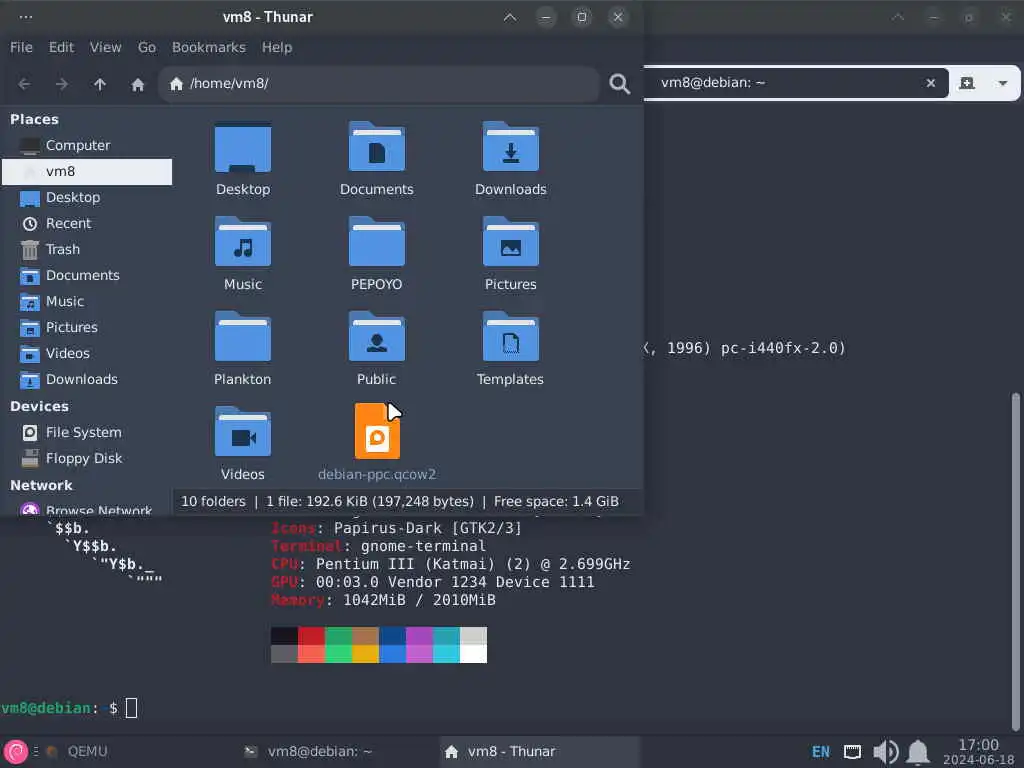Select vm8 home in Places sidebar

tap(88, 172)
